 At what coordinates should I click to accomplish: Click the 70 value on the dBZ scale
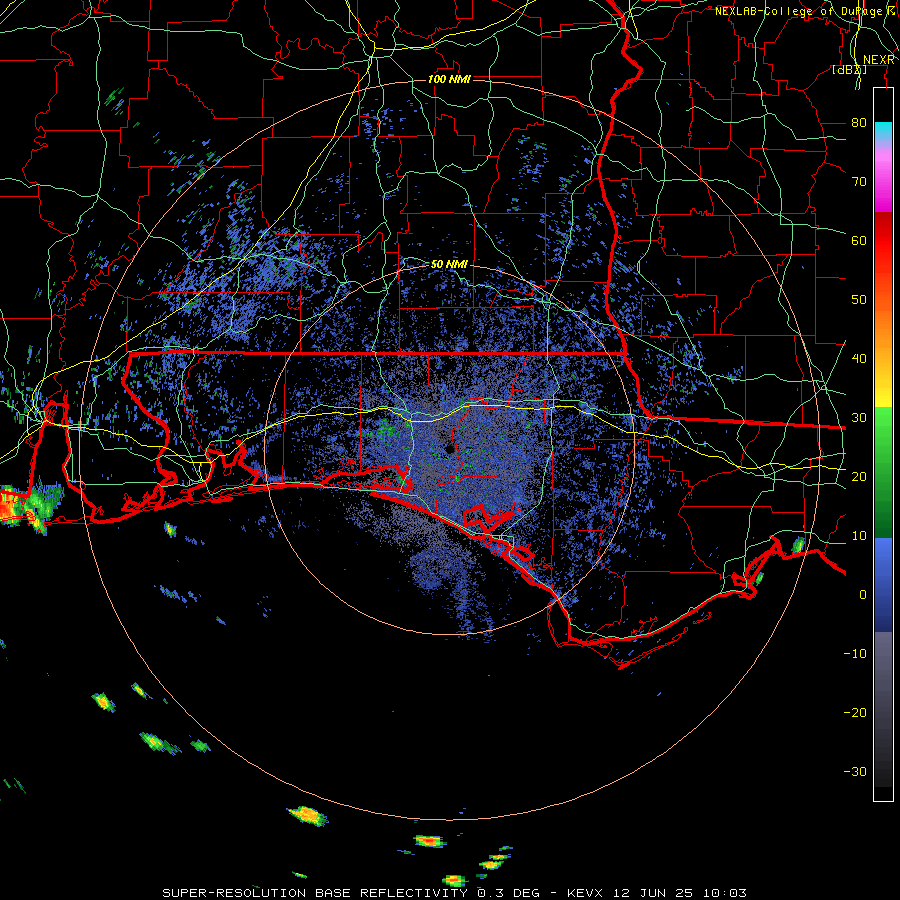(859, 181)
